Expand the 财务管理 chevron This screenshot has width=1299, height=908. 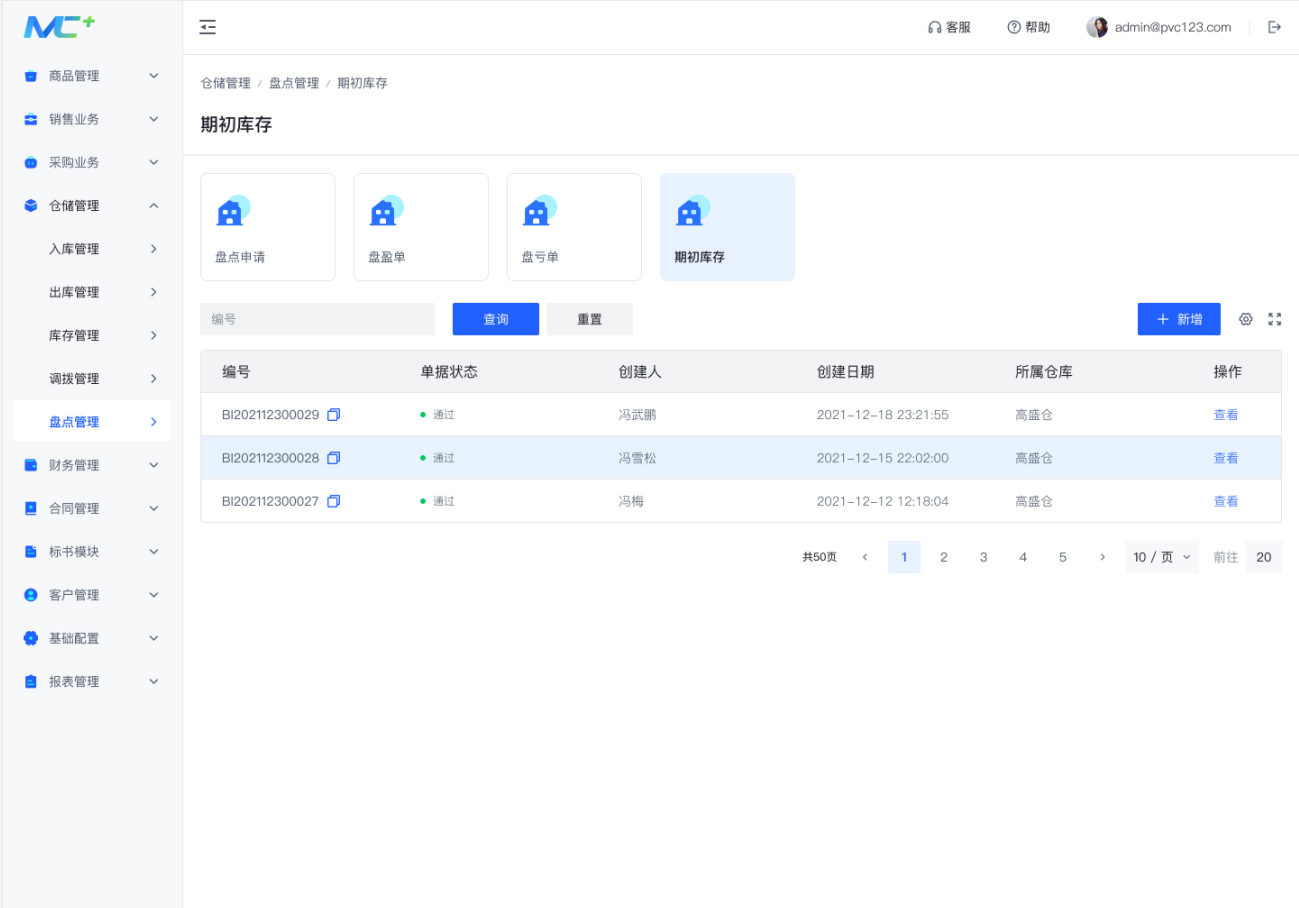(x=154, y=465)
